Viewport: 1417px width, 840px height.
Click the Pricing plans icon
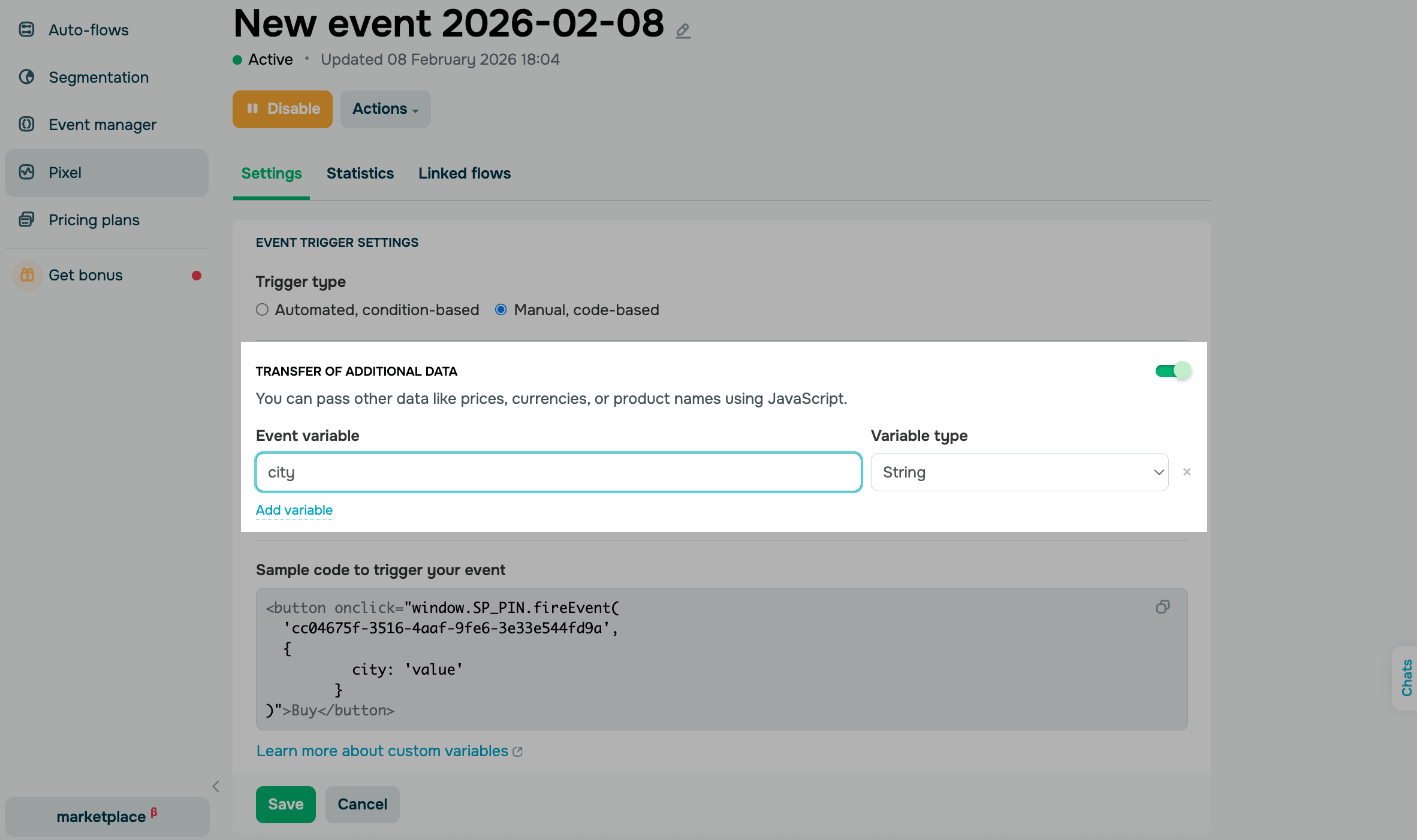pyautogui.click(x=26, y=219)
